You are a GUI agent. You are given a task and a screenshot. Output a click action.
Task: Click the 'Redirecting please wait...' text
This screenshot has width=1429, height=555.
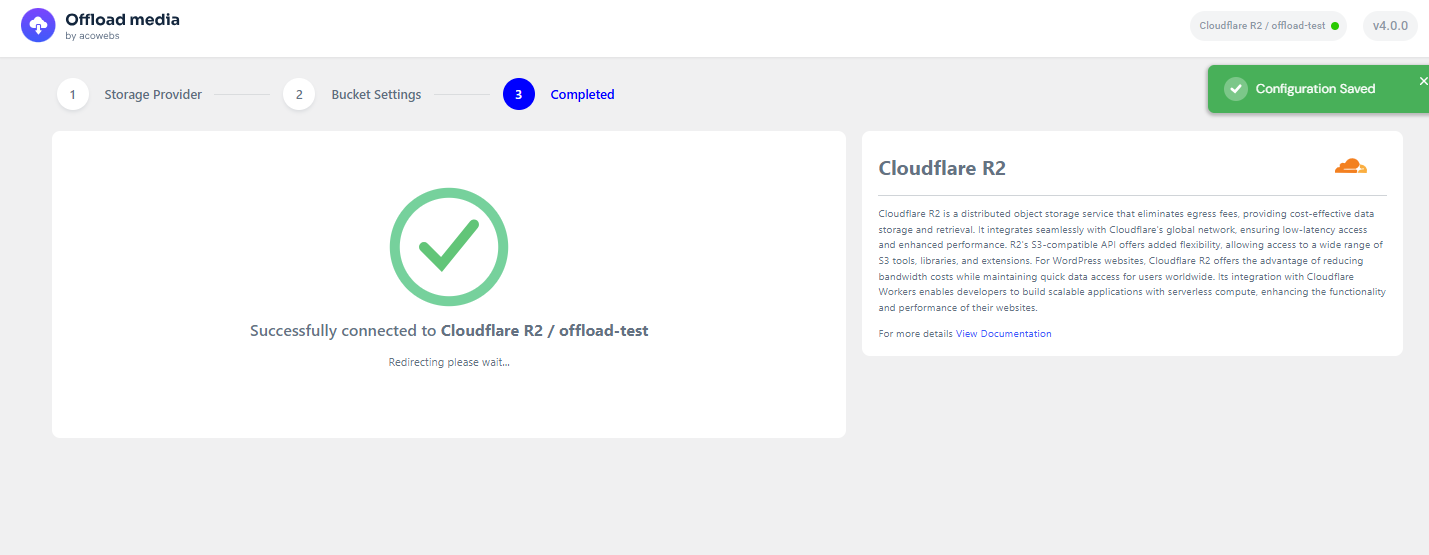(x=449, y=362)
